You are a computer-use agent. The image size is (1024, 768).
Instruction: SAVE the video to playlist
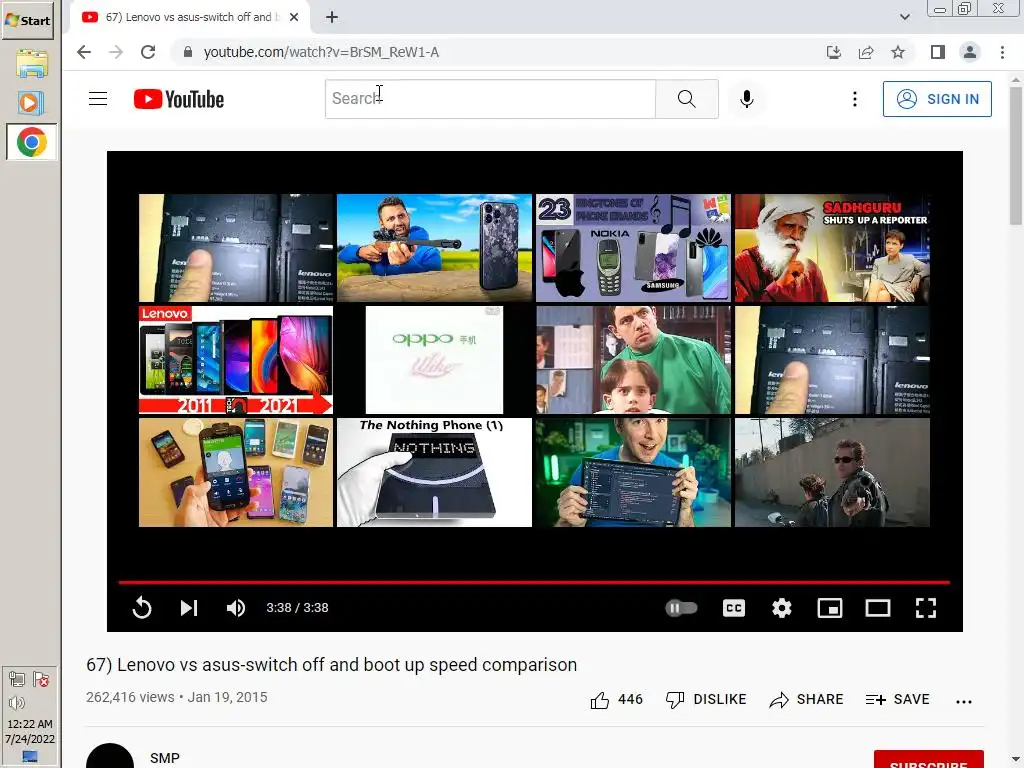pos(897,699)
